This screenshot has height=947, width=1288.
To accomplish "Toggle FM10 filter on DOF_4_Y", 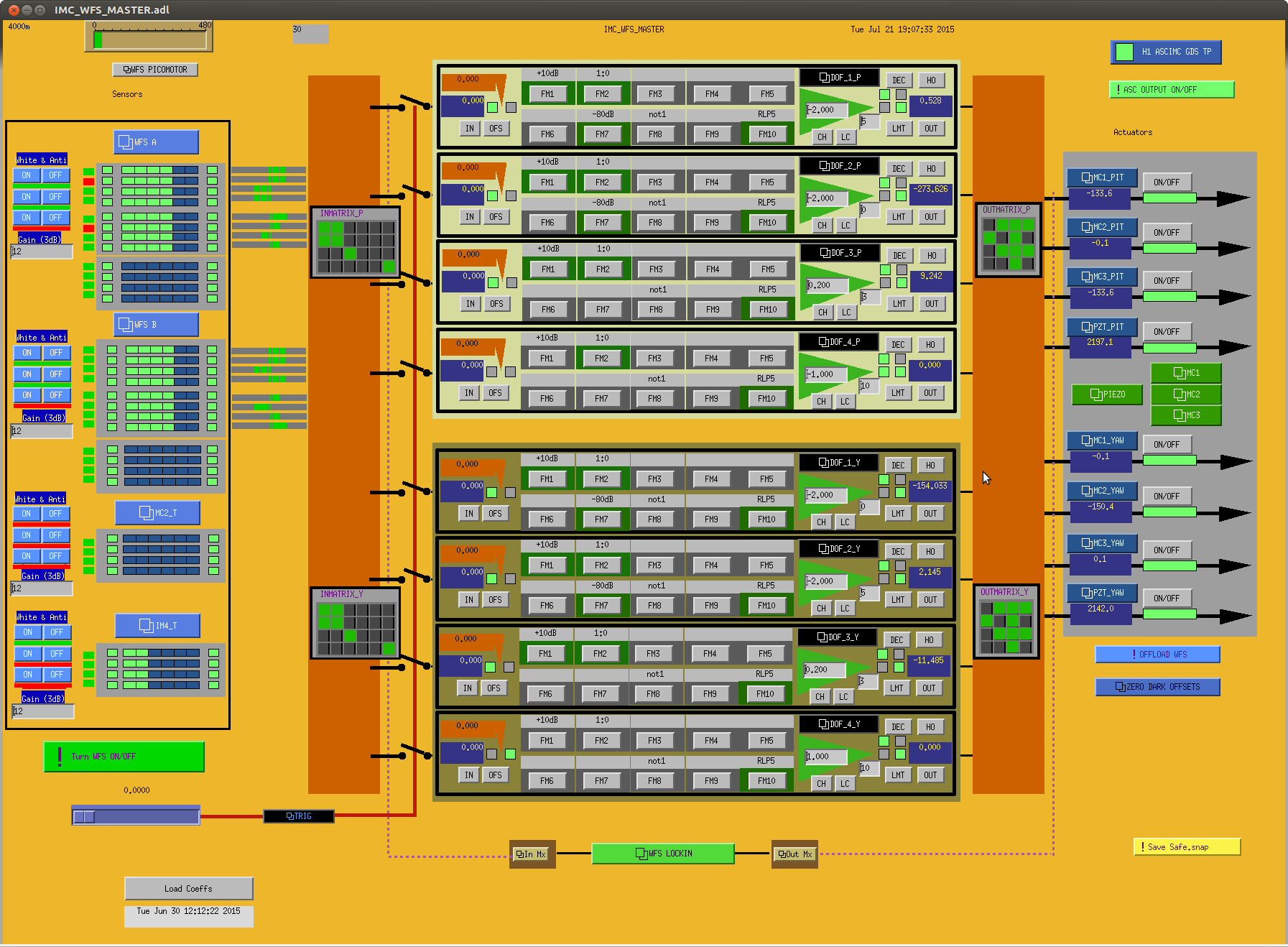I will click(x=766, y=781).
